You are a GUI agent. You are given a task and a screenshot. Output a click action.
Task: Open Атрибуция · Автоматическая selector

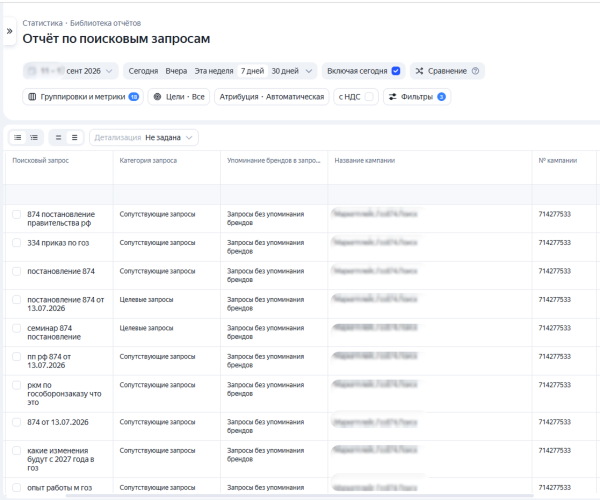pos(272,97)
